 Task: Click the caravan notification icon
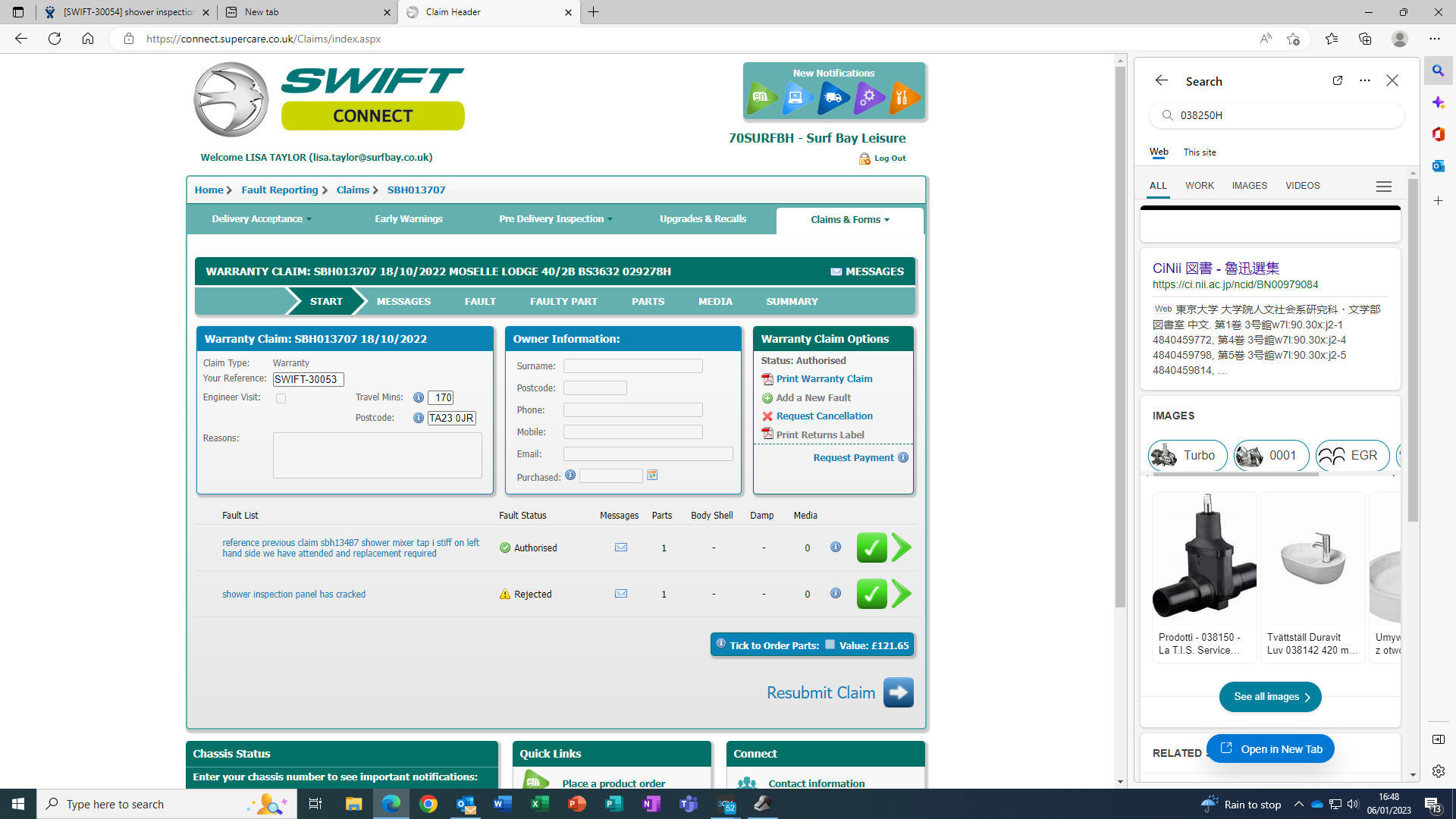coord(761,98)
